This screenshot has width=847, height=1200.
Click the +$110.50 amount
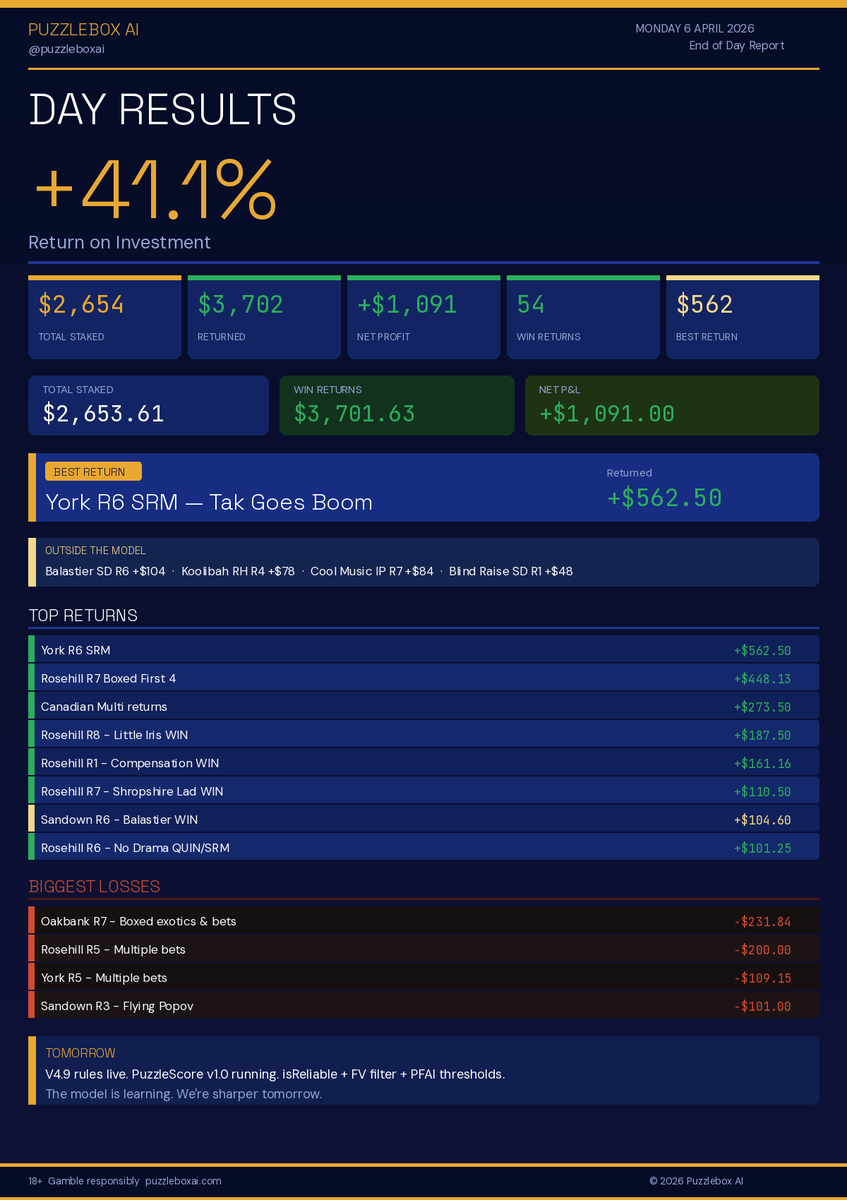pos(762,791)
